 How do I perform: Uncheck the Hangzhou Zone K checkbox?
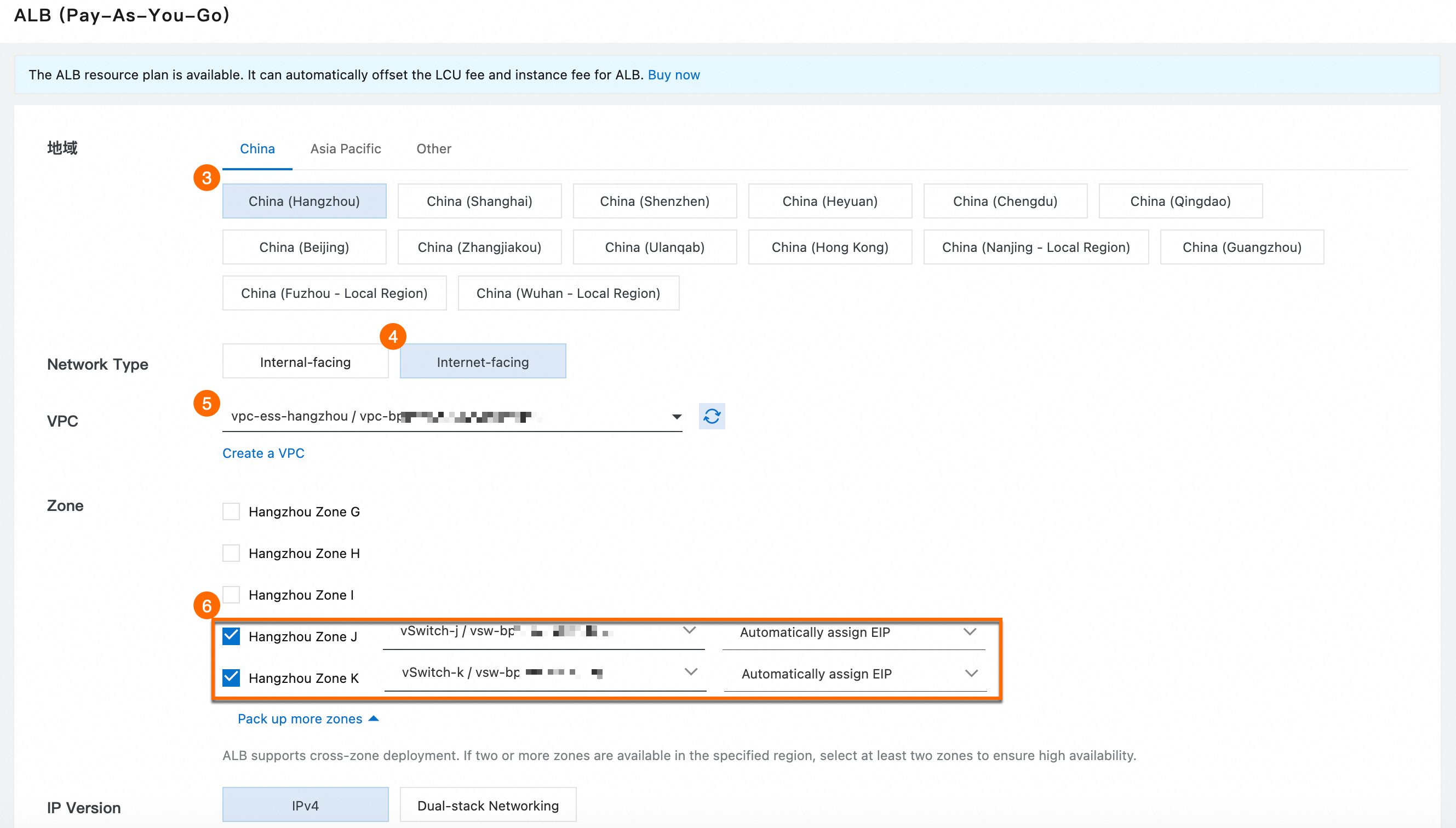point(231,677)
